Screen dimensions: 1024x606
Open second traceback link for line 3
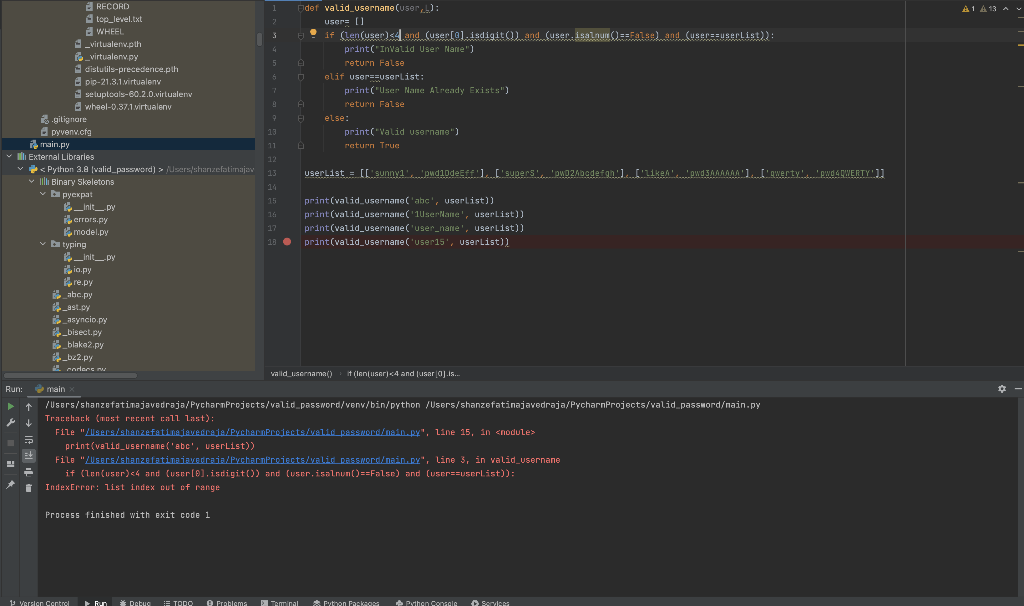point(253,460)
